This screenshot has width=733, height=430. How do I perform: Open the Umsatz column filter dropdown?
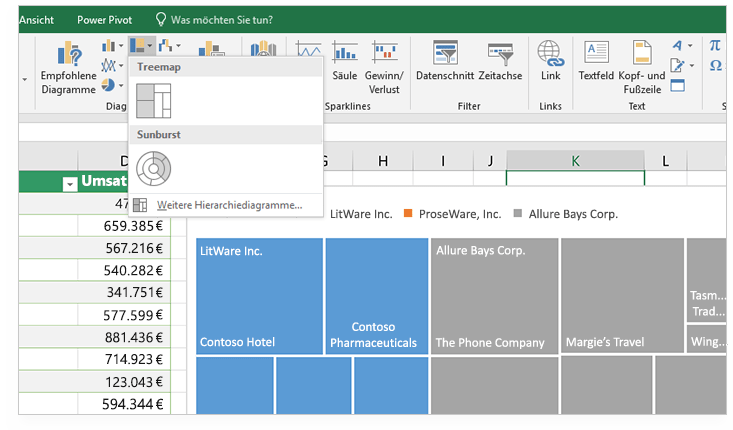70,184
